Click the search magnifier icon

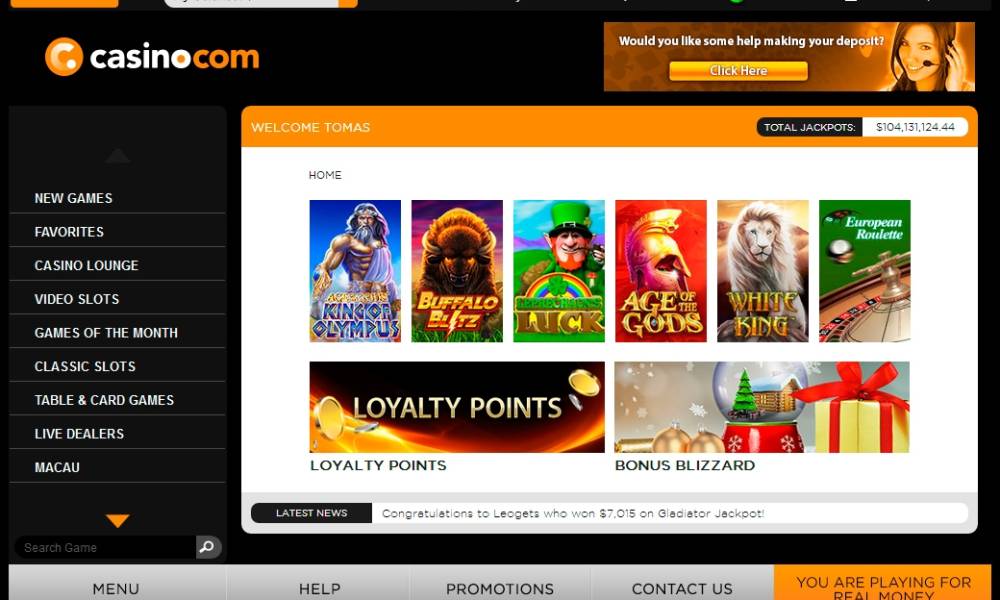(208, 547)
